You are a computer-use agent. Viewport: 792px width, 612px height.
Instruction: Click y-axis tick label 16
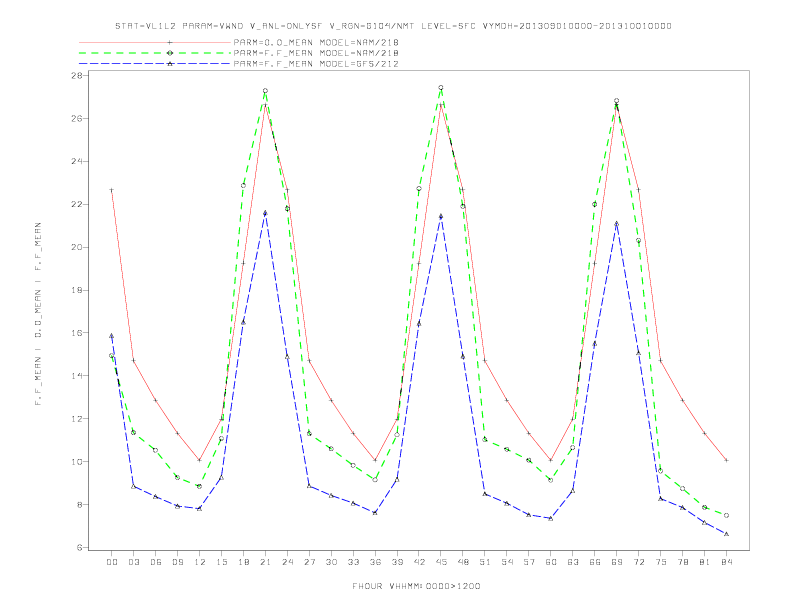78,333
